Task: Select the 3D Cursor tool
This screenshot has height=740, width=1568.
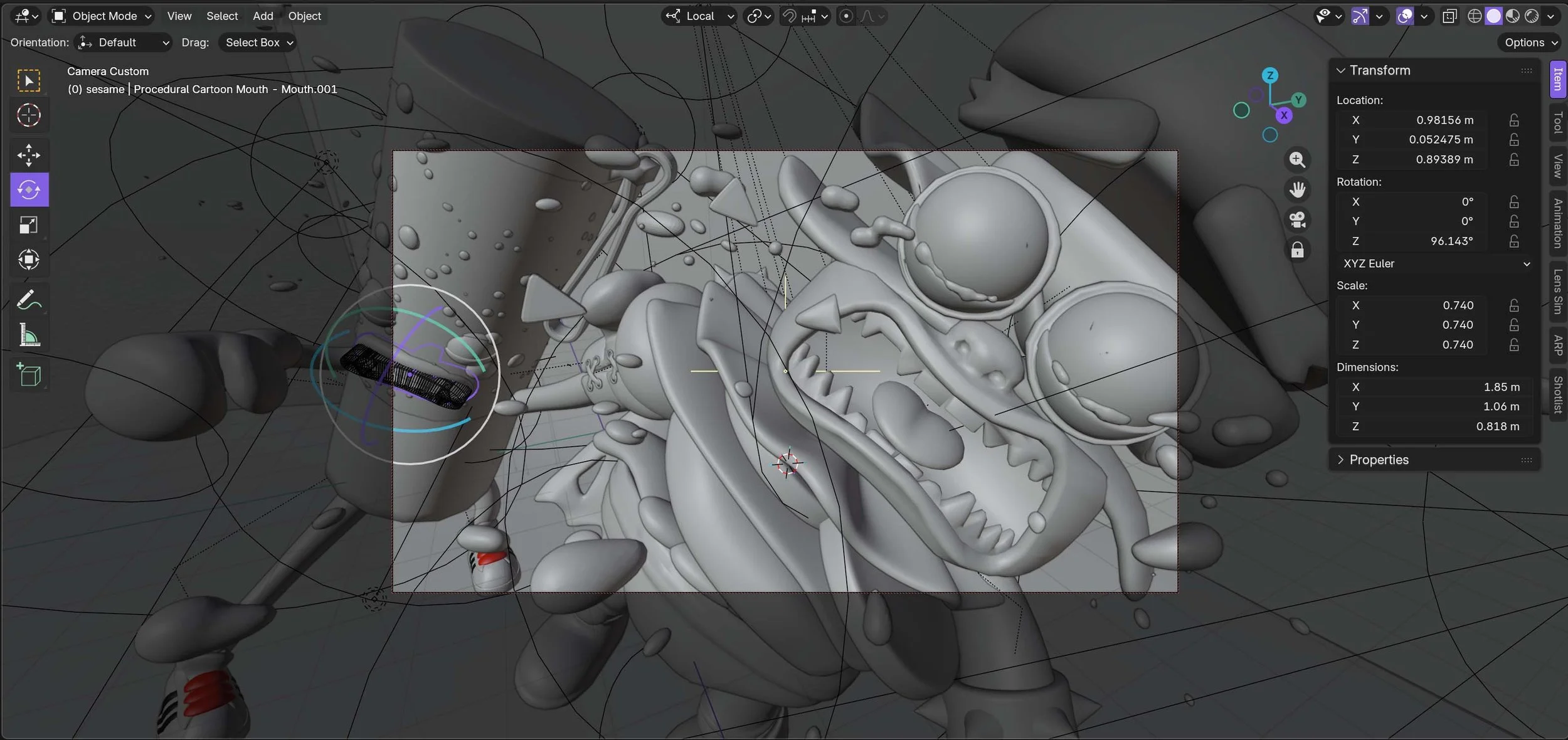Action: [x=29, y=115]
